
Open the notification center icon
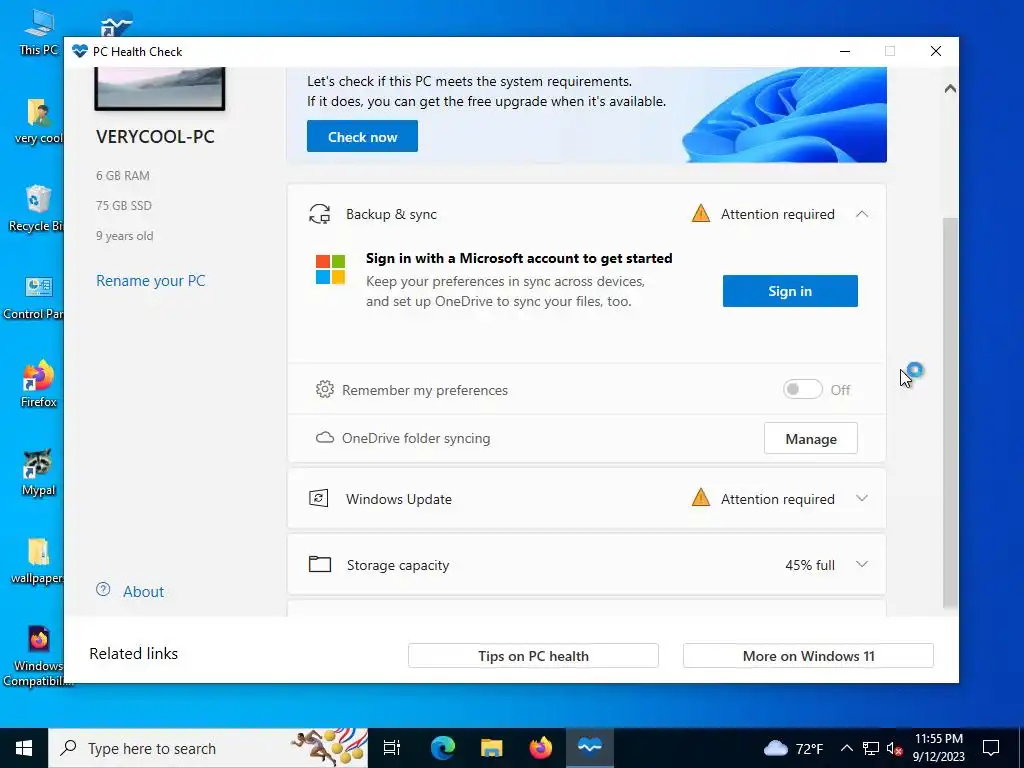click(991, 748)
